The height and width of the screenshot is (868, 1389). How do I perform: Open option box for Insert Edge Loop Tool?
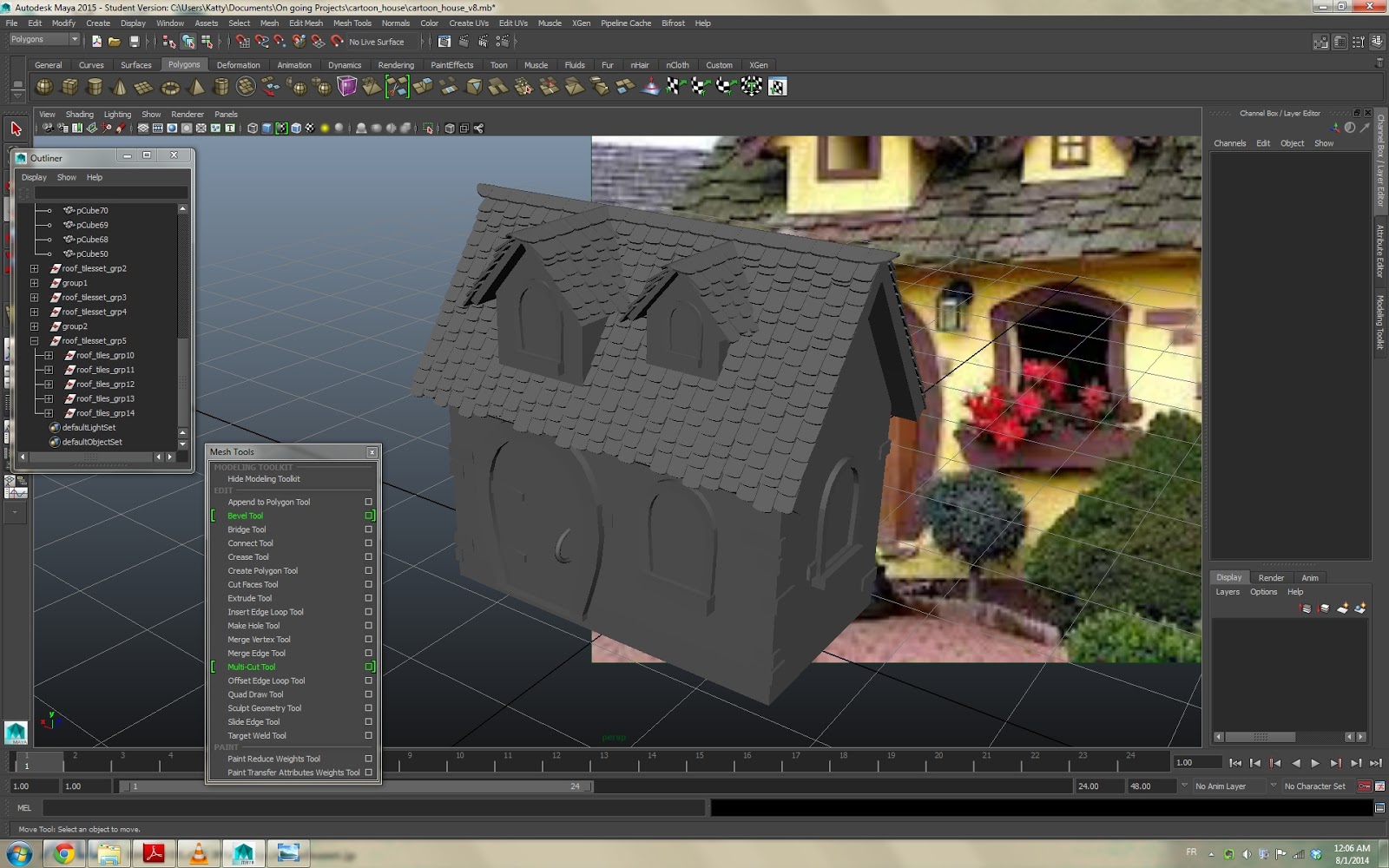tap(369, 612)
